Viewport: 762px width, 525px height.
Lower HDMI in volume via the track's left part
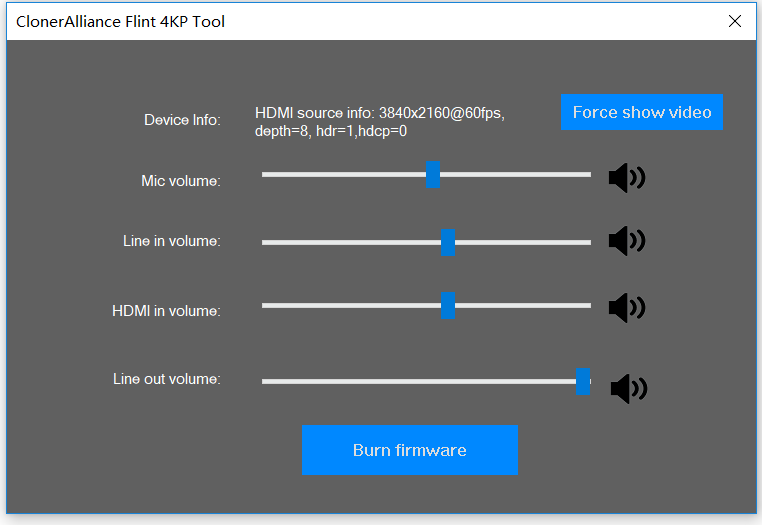350,306
